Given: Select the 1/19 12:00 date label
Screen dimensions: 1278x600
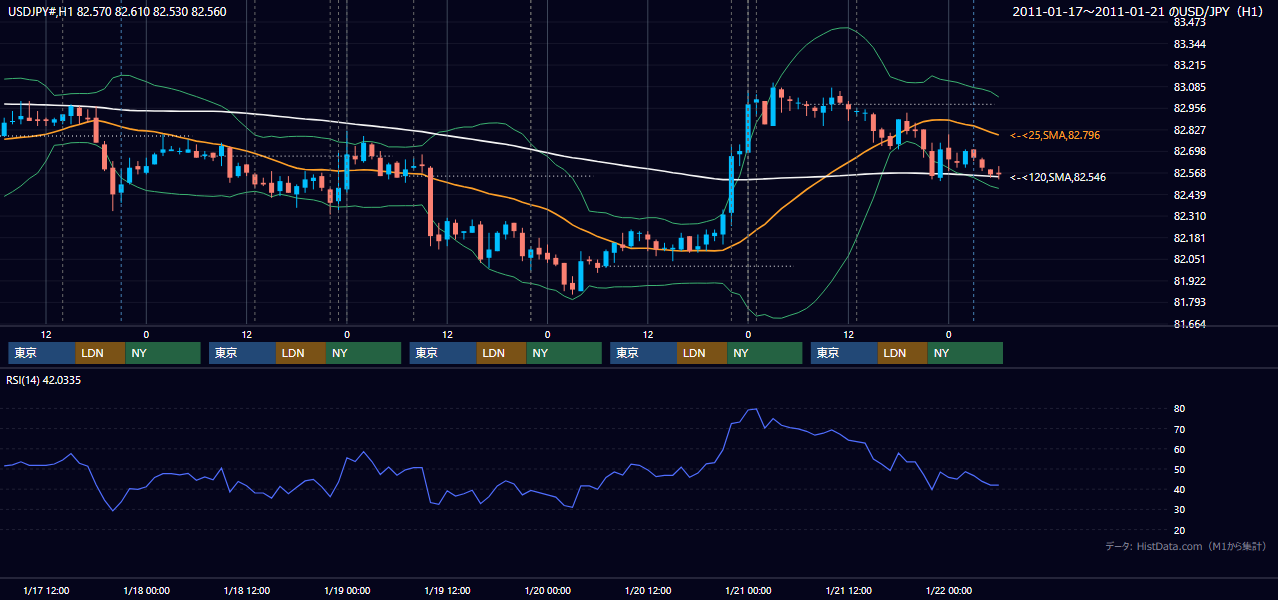Looking at the screenshot, I should (448, 591).
